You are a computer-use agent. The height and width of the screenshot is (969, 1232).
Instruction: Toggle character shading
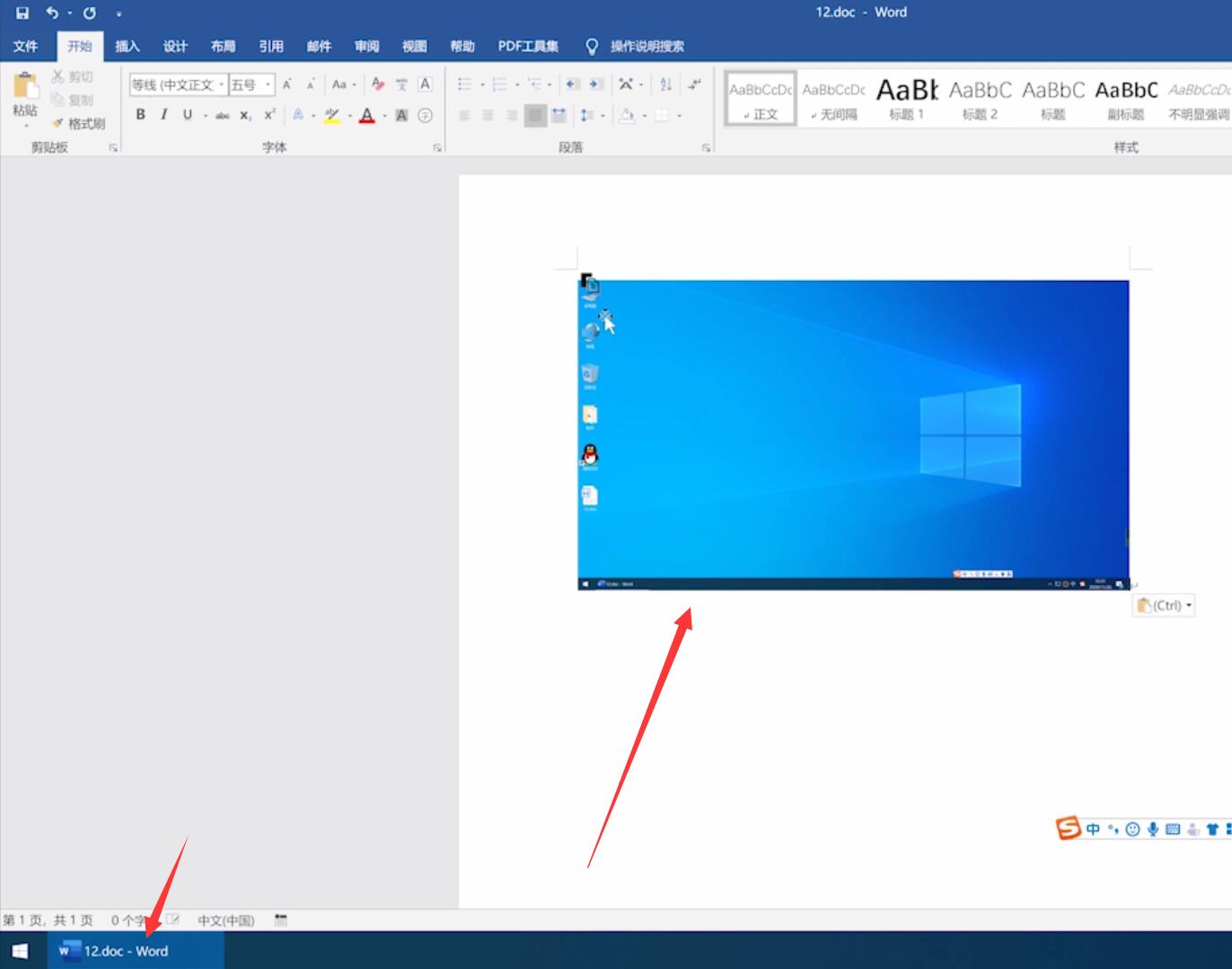[x=401, y=115]
